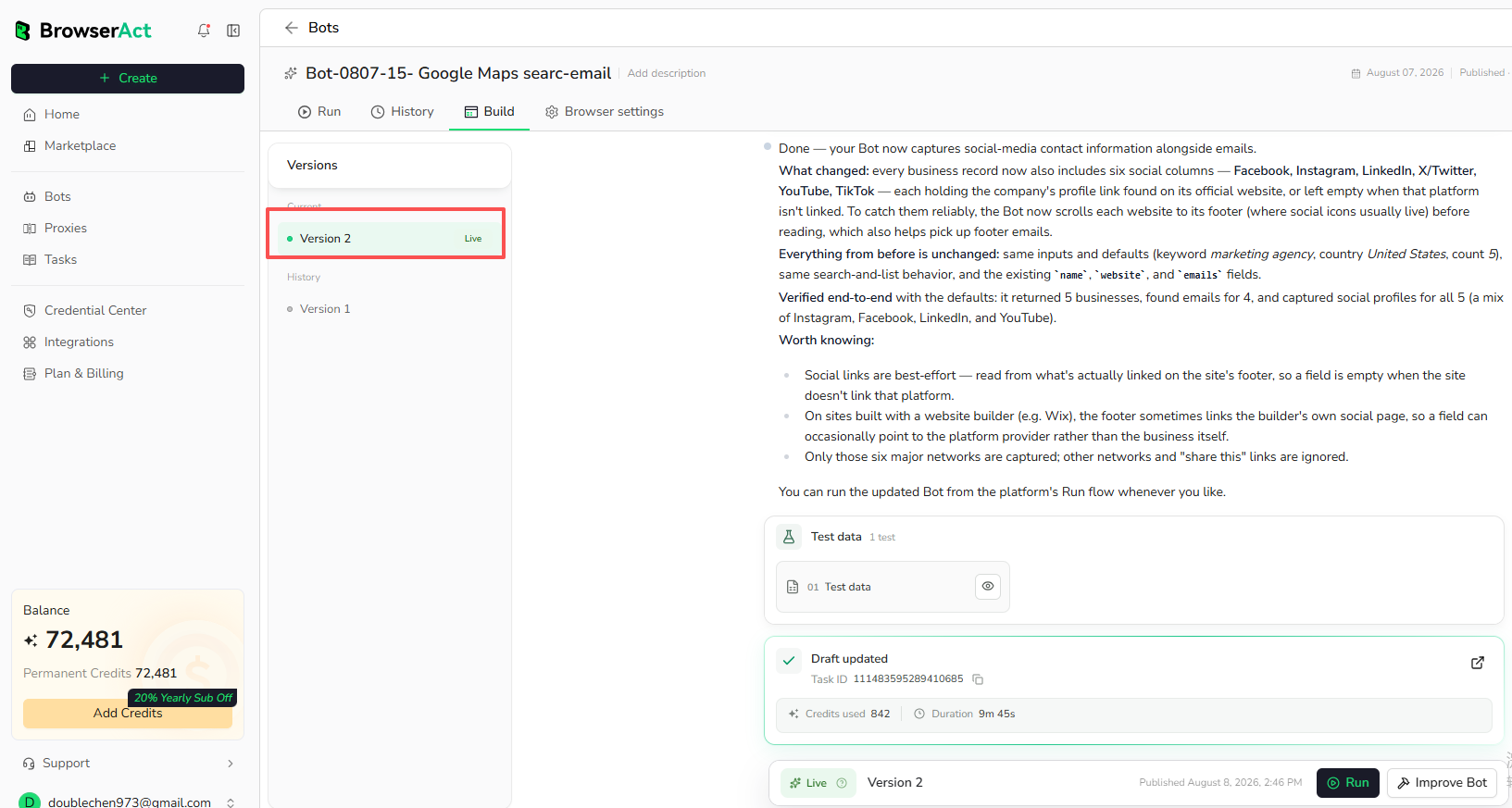Open Integrations page
The width and height of the screenshot is (1512, 808).
pos(128,342)
